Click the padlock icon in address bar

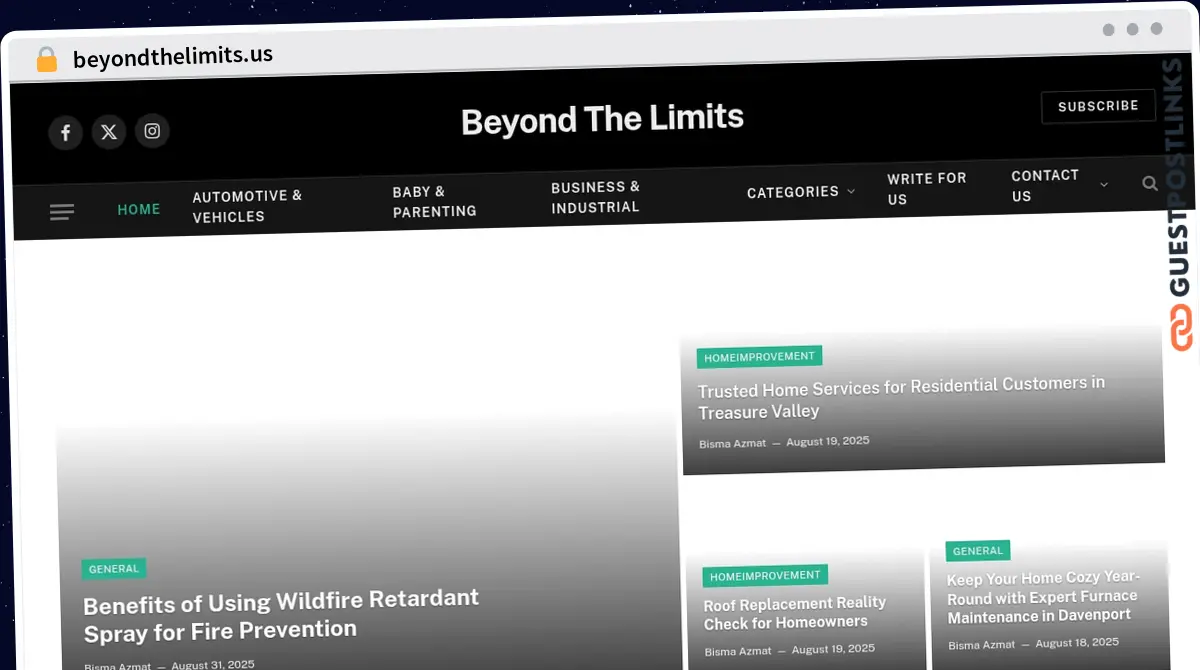pos(47,59)
